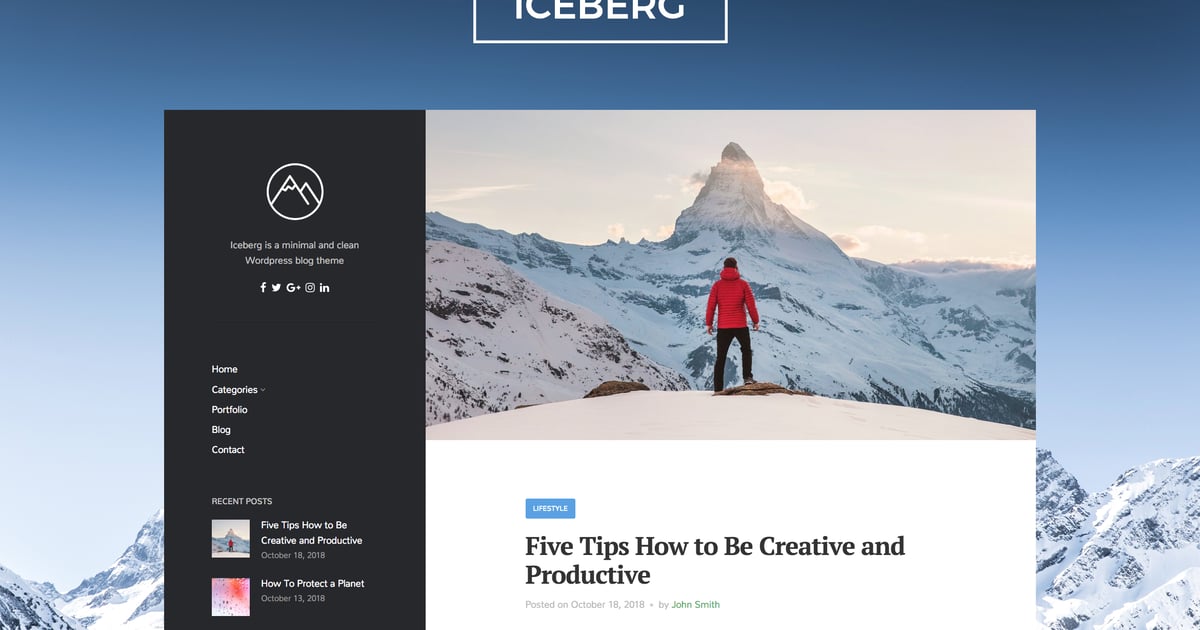Image resolution: width=1200 pixels, height=630 pixels.
Task: Open the Instagram social icon
Action: (x=310, y=288)
